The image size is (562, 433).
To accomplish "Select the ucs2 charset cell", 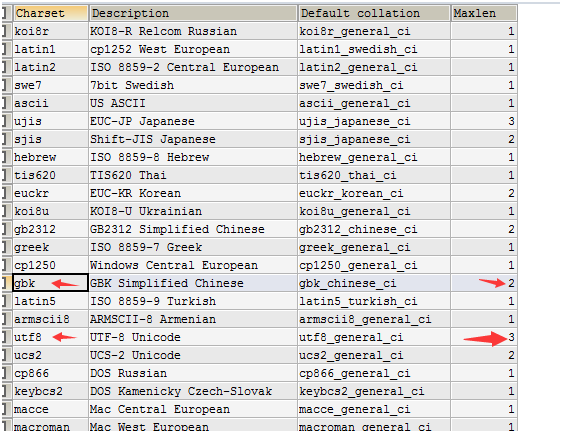I will click(51, 355).
